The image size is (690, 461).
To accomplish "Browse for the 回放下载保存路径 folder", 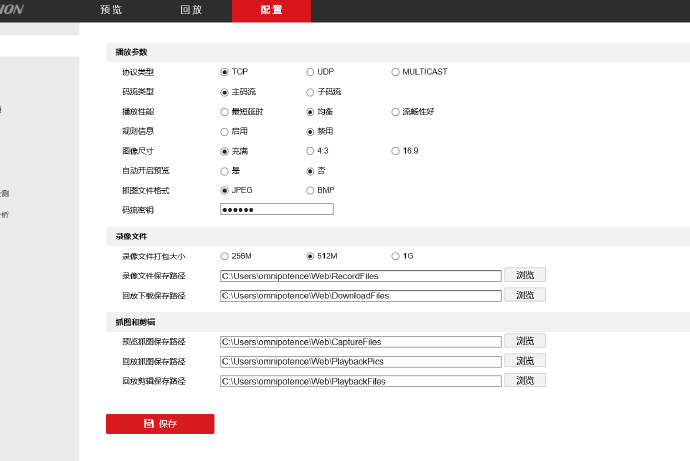I will 525,295.
